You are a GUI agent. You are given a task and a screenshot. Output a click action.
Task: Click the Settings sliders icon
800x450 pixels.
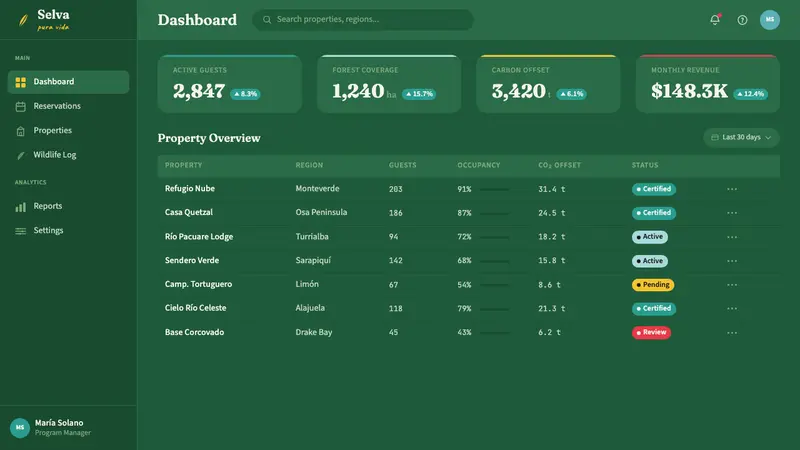click(x=20, y=231)
